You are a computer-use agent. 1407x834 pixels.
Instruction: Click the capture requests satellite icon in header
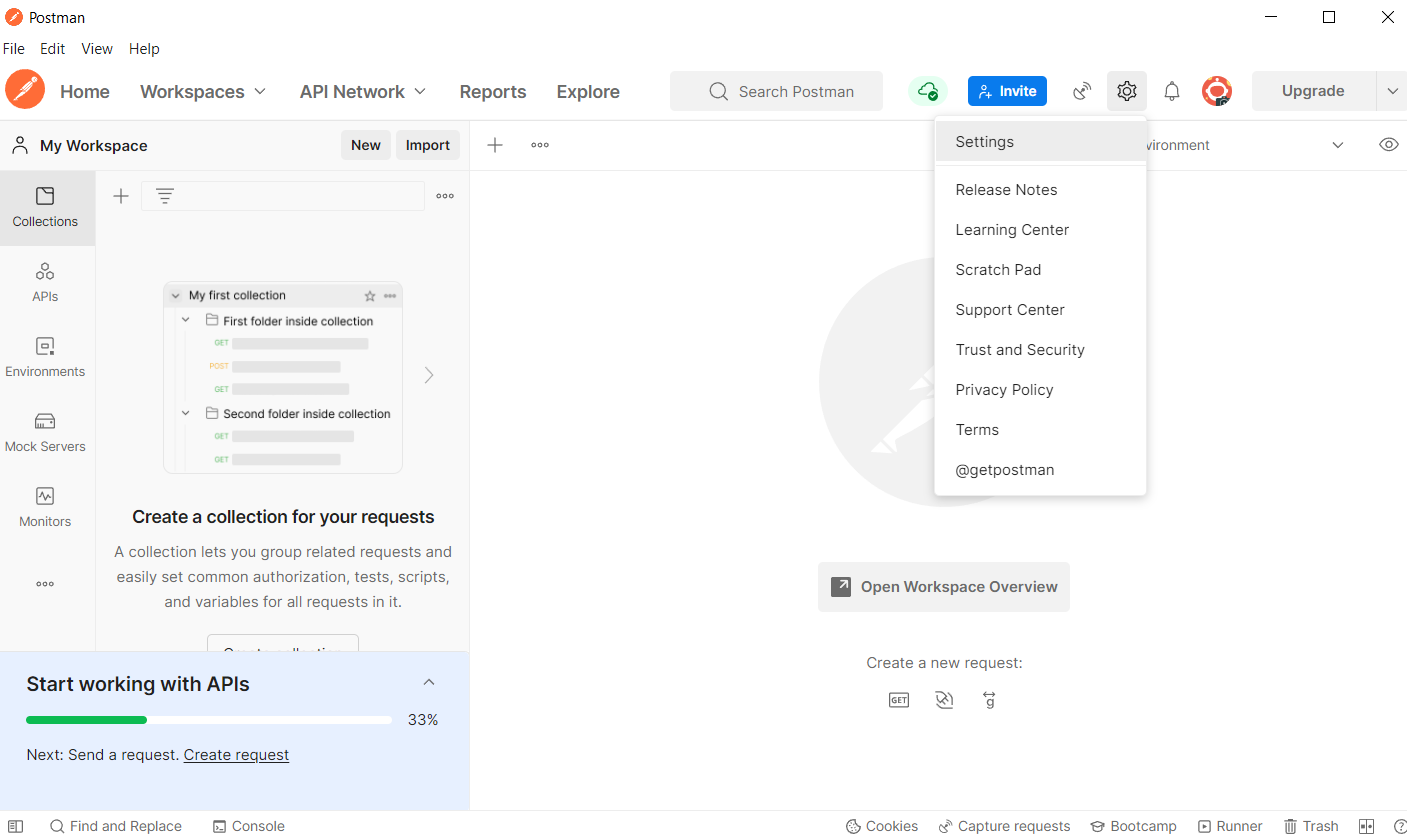point(1082,91)
